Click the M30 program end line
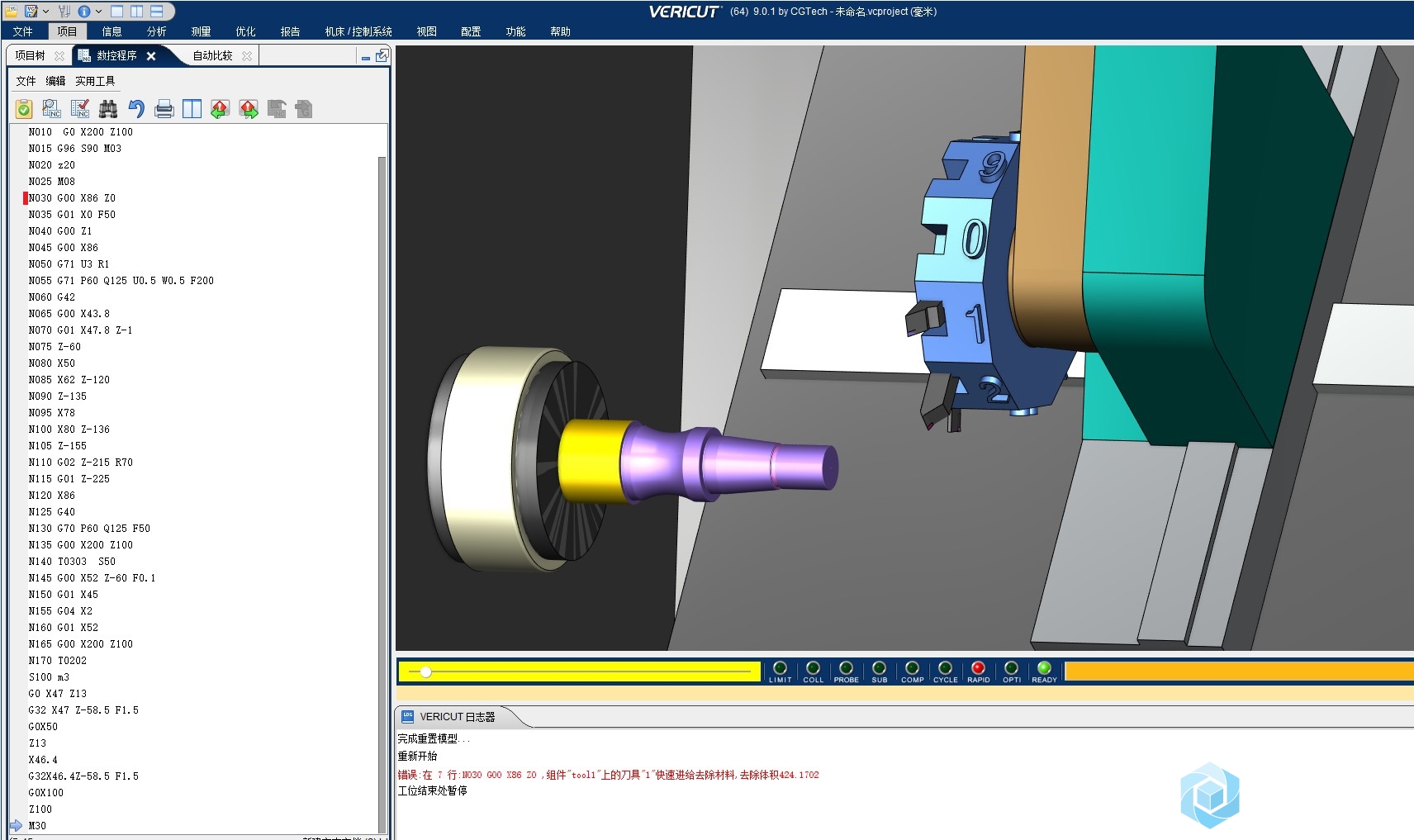The width and height of the screenshot is (1414, 840). pos(37,826)
